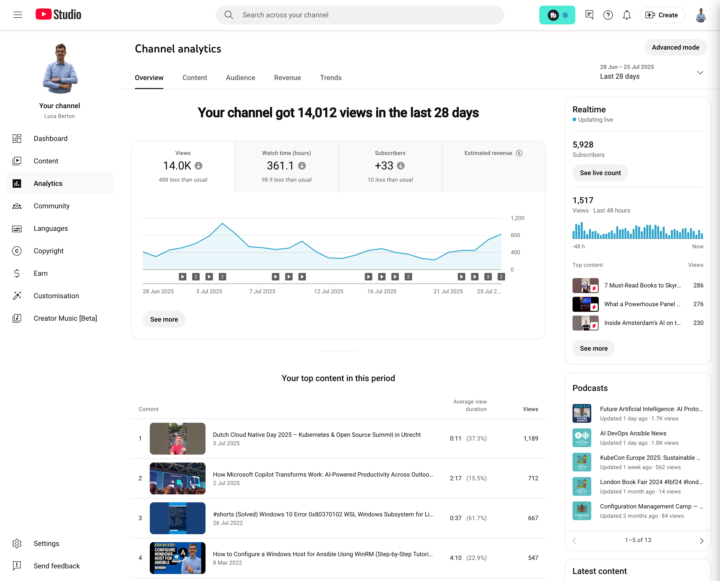Open Future Artificial Intelligence podcast
This screenshot has height=581, width=720.
pos(638,413)
